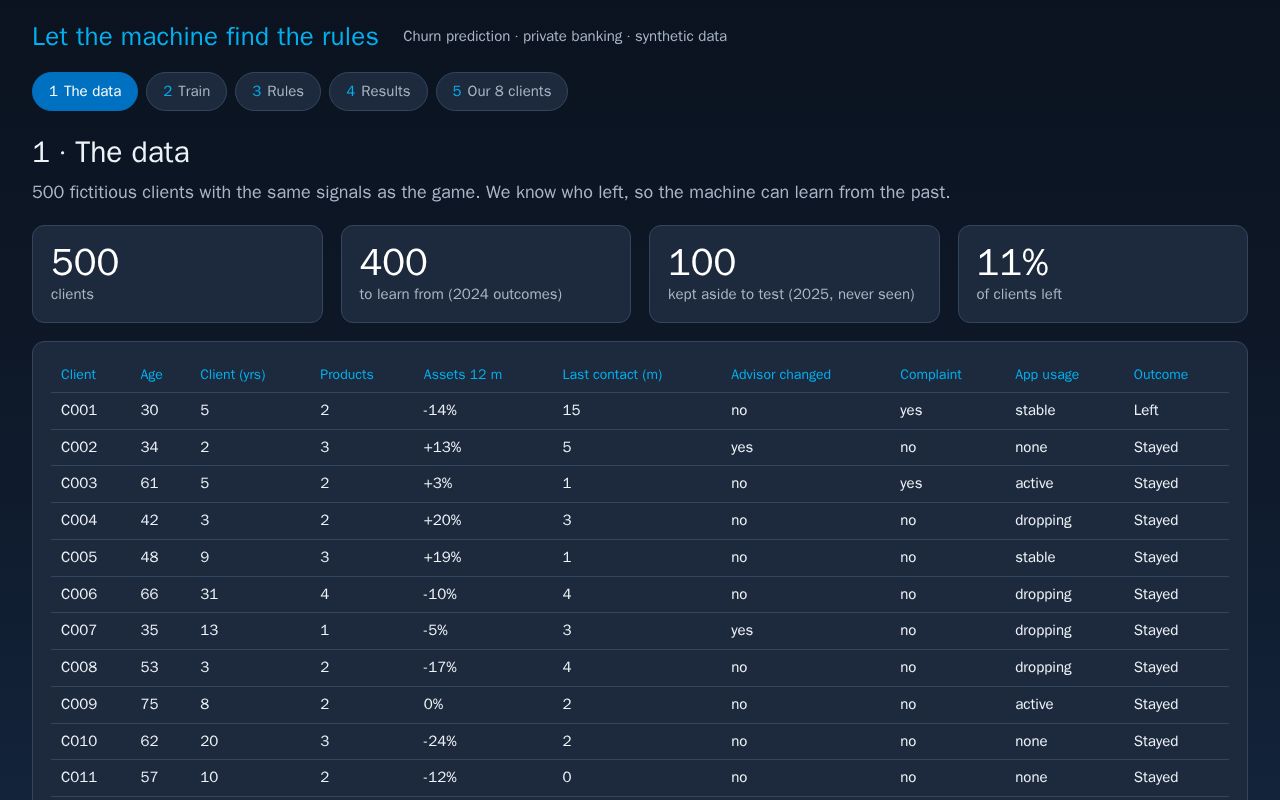Select client ID 'C008' in the table
Screen dimensions: 1280x800
(x=79, y=667)
